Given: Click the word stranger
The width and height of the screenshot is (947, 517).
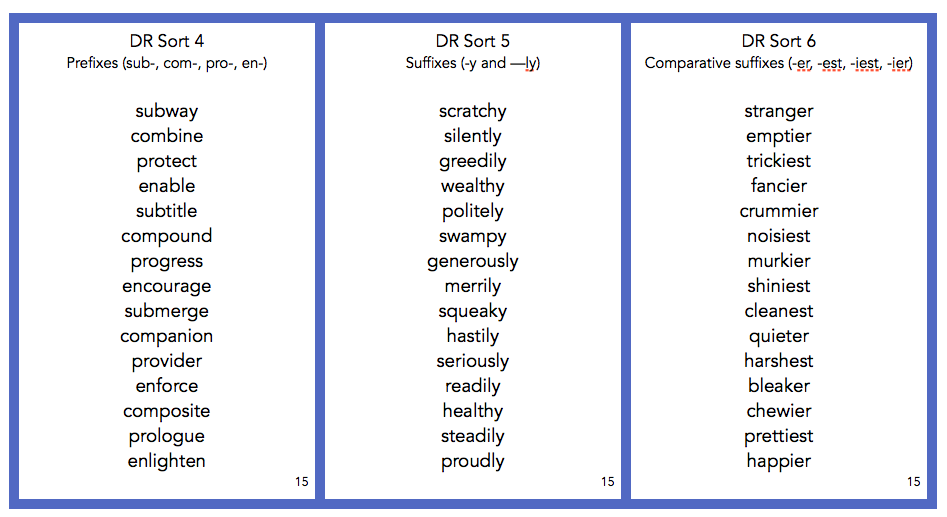Looking at the screenshot, I should [x=779, y=111].
